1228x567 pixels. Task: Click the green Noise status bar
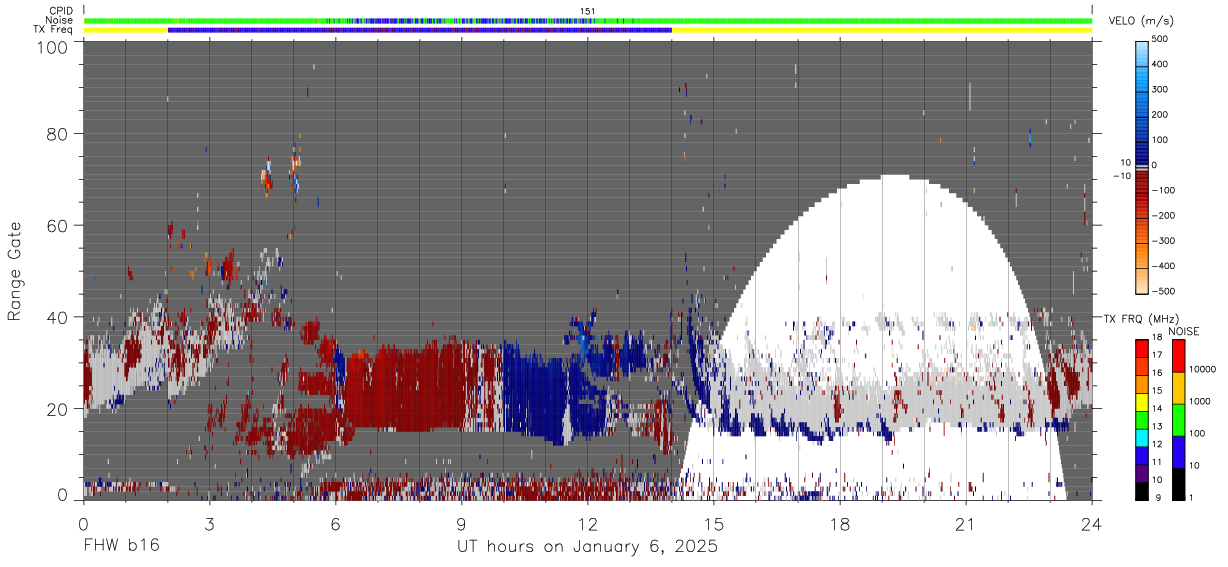coord(587,20)
